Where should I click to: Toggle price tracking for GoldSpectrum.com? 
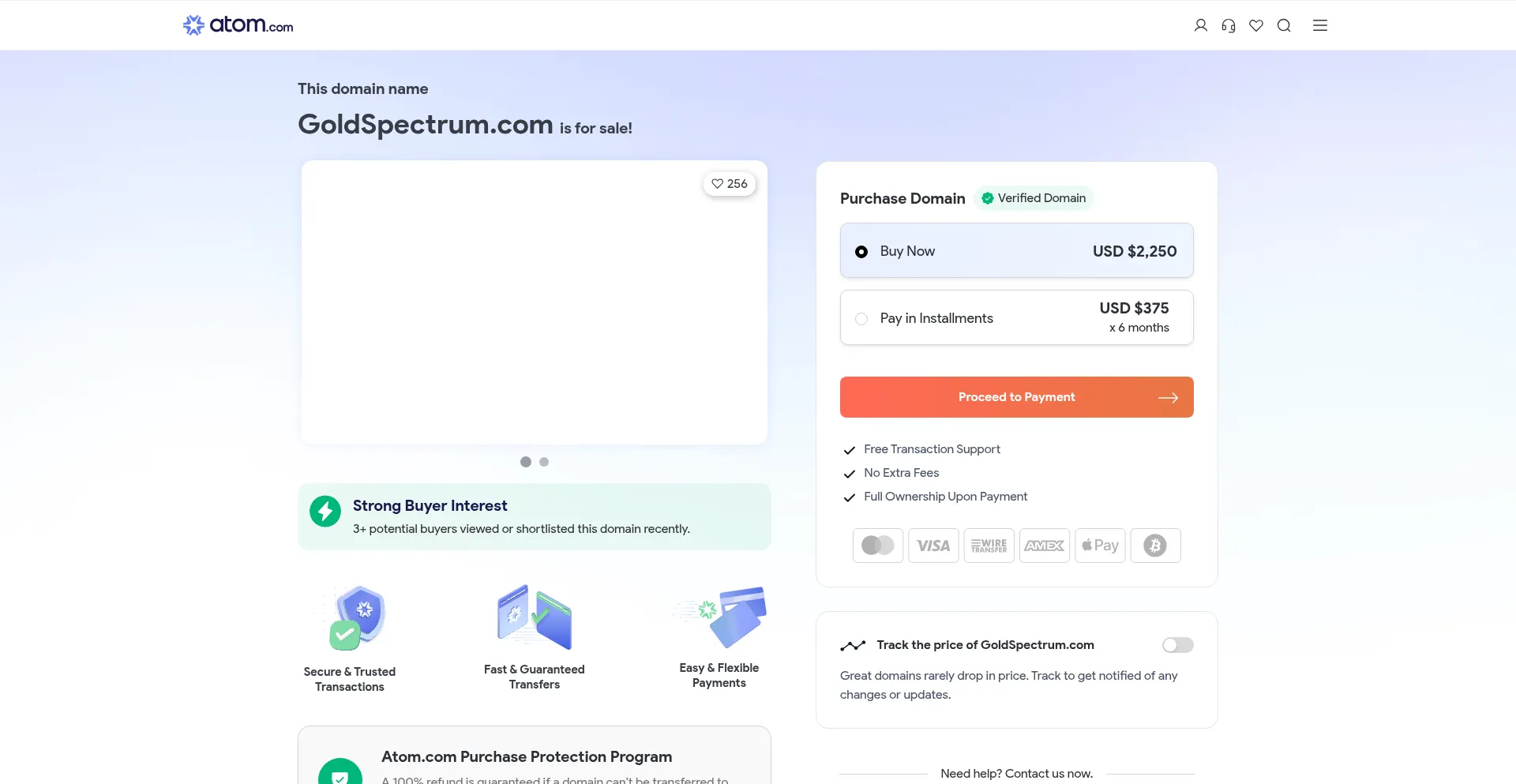pos(1177,645)
